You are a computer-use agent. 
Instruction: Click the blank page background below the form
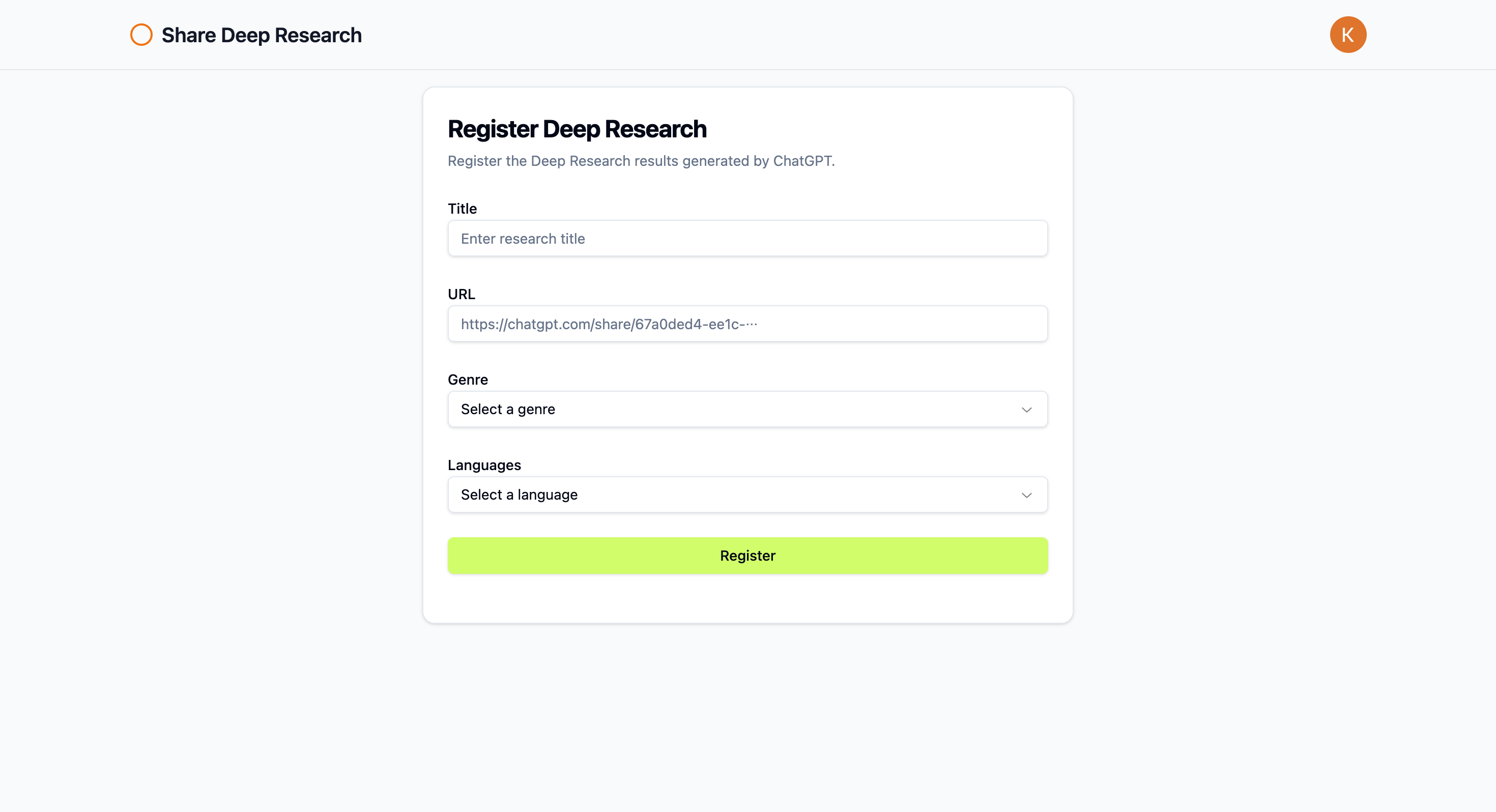pos(747,720)
